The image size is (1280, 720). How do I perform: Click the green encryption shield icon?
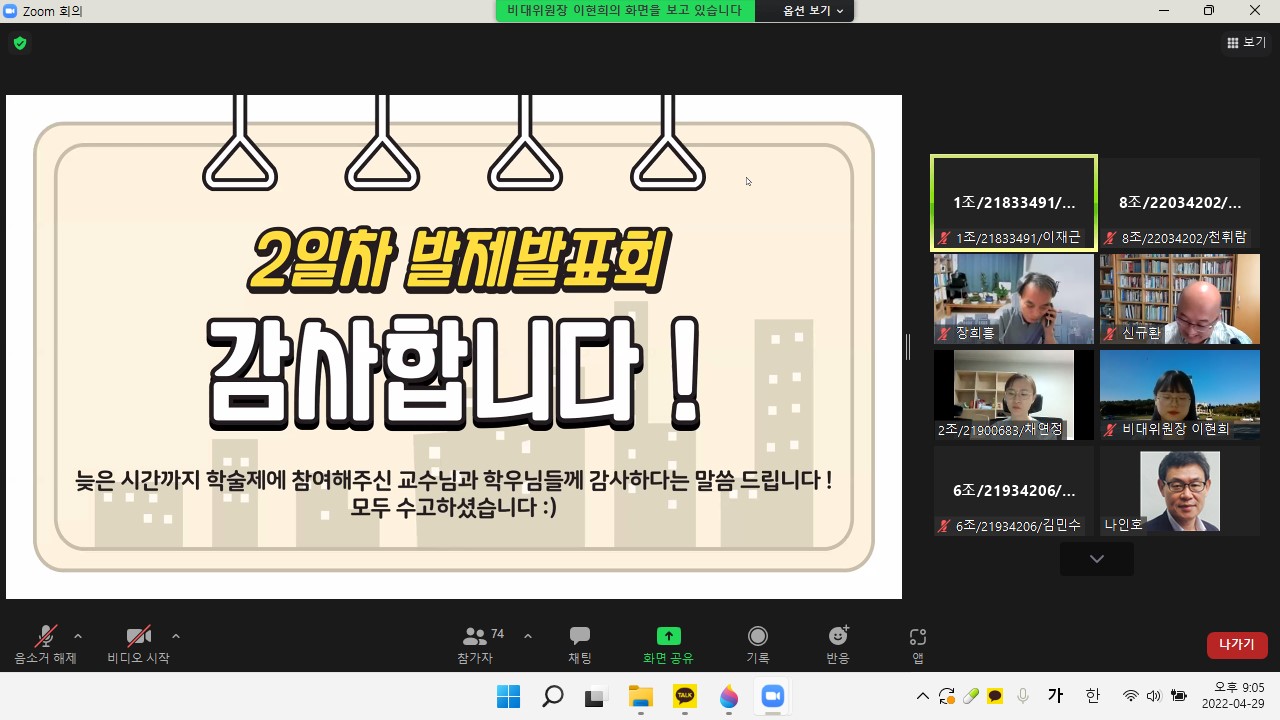click(19, 43)
